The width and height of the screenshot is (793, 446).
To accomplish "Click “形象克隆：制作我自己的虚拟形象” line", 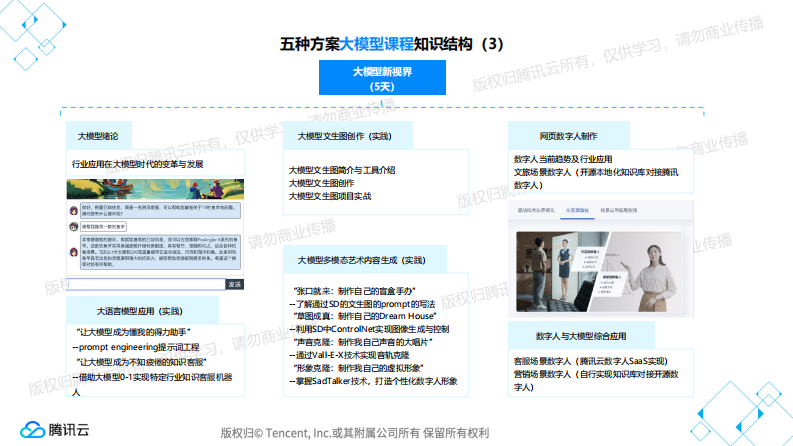I will click(358, 368).
